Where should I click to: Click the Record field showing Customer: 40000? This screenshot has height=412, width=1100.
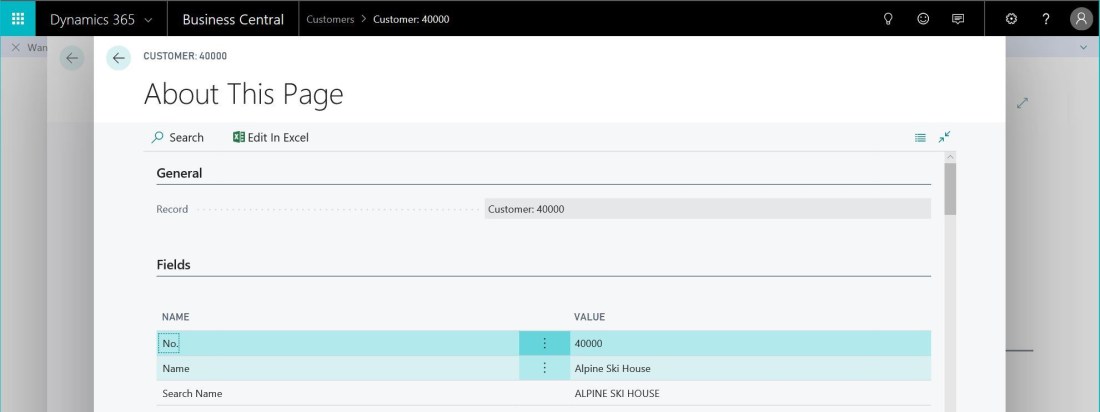click(707, 209)
